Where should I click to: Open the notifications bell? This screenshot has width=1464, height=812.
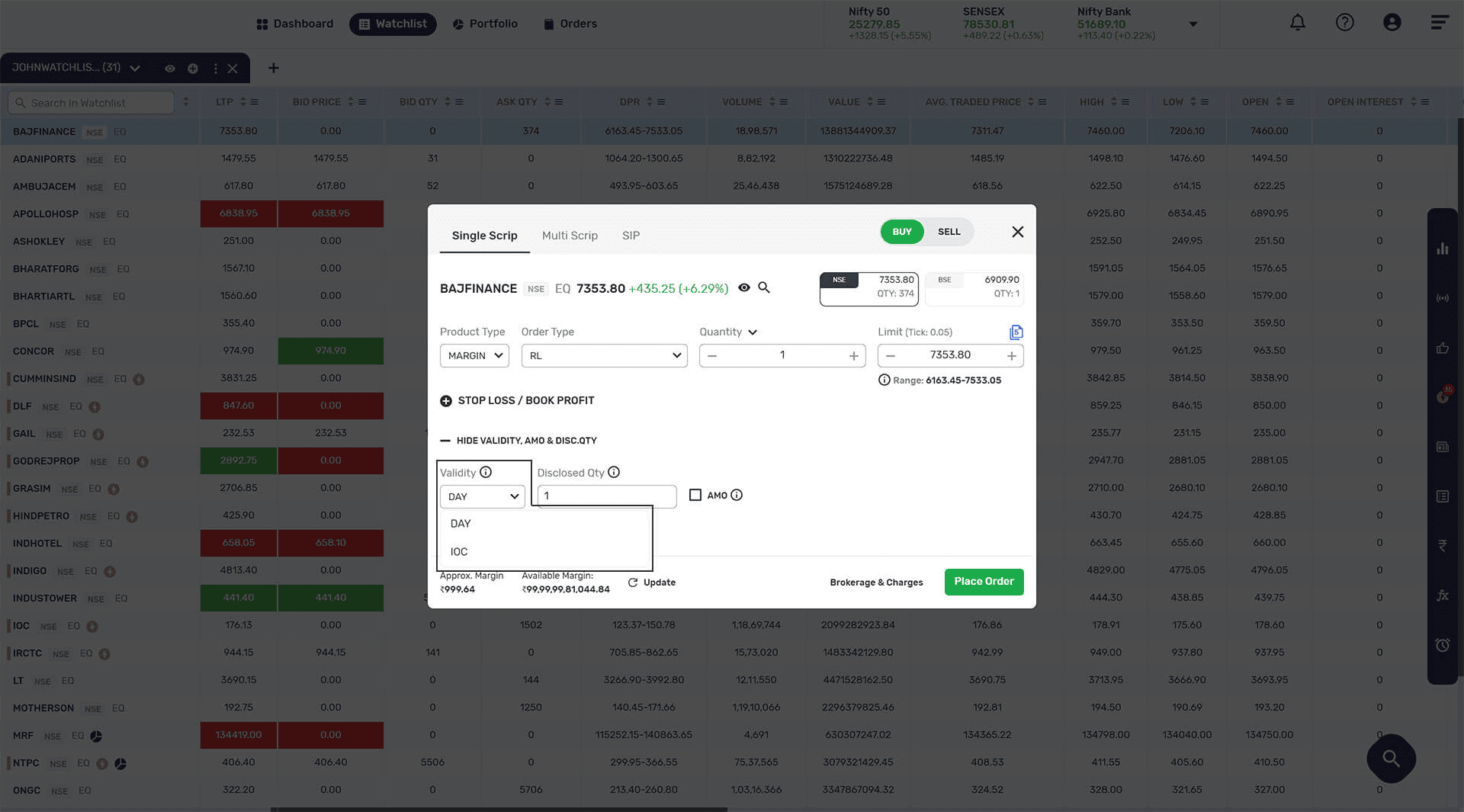(x=1297, y=23)
